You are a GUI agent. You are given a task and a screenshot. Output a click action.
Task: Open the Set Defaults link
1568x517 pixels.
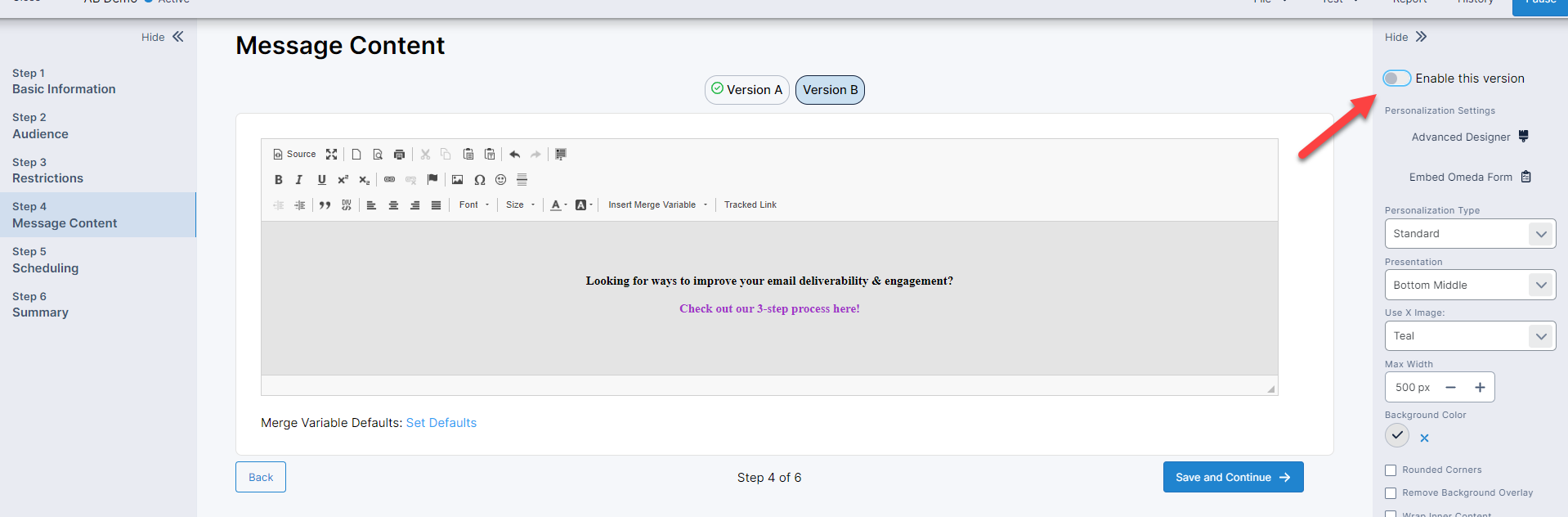pos(441,423)
